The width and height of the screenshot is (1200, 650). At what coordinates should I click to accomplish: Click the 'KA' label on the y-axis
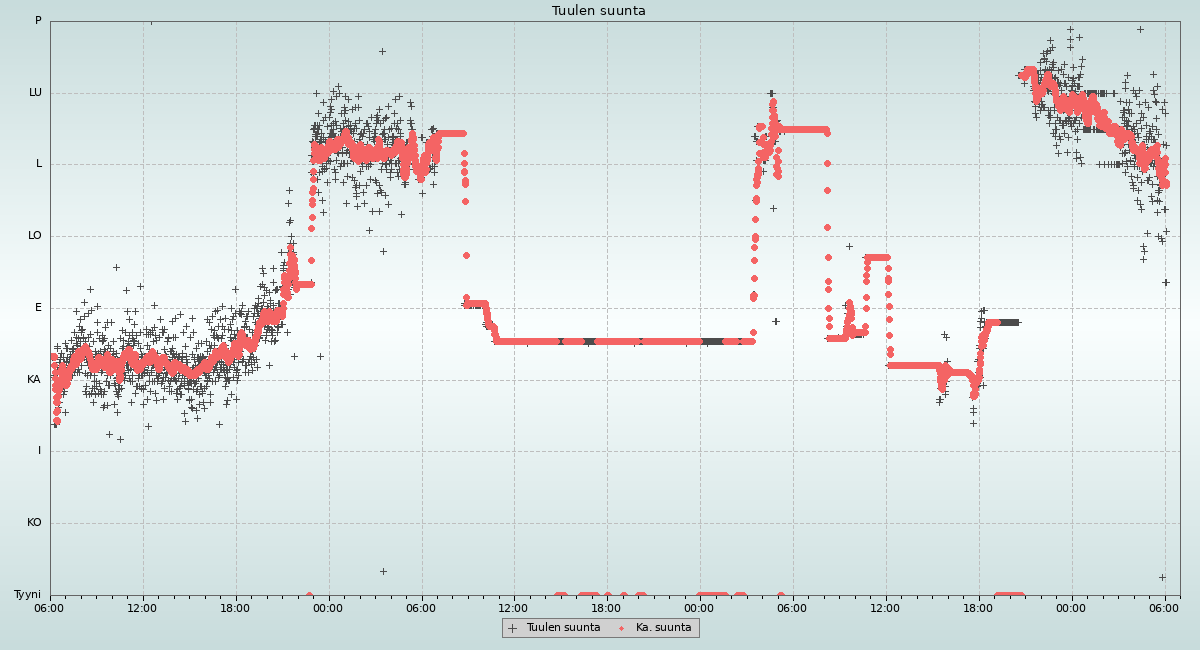pyautogui.click(x=34, y=380)
